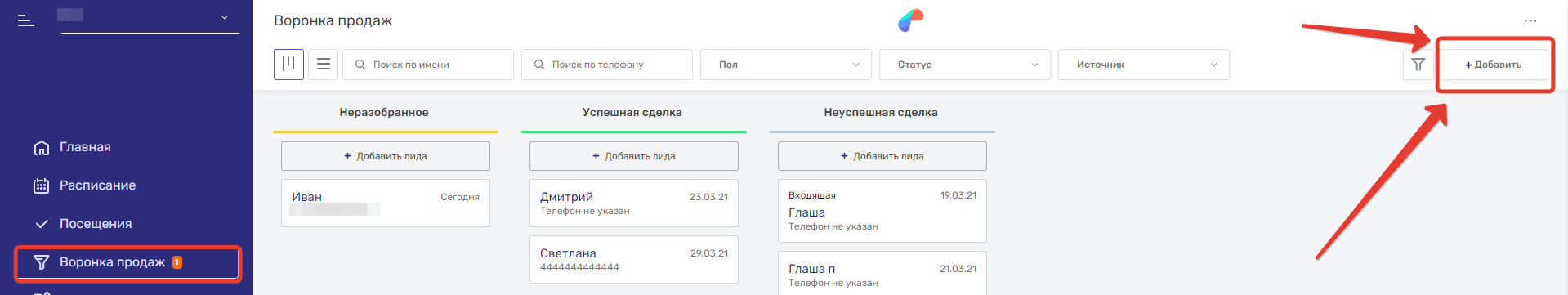1568x295 pixels.
Task: Click the colorful app logo at top
Action: (x=910, y=20)
